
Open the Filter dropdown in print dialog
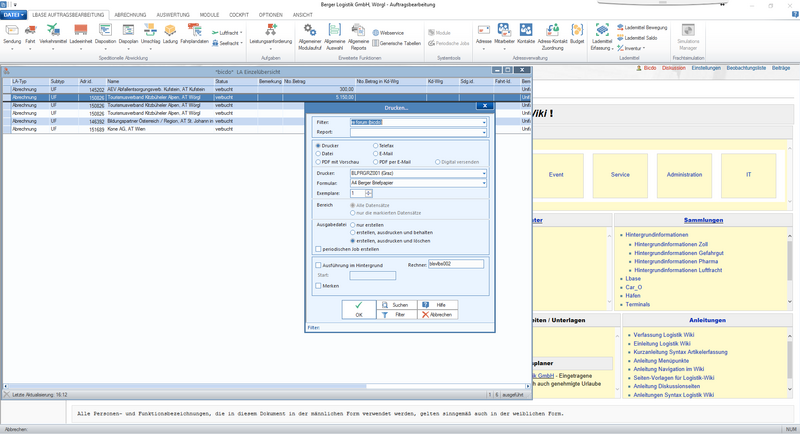point(484,122)
